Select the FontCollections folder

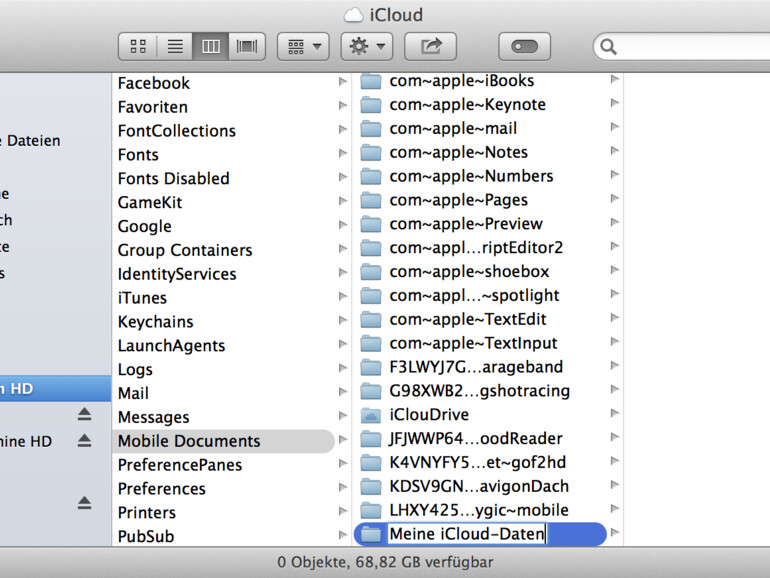click(176, 131)
